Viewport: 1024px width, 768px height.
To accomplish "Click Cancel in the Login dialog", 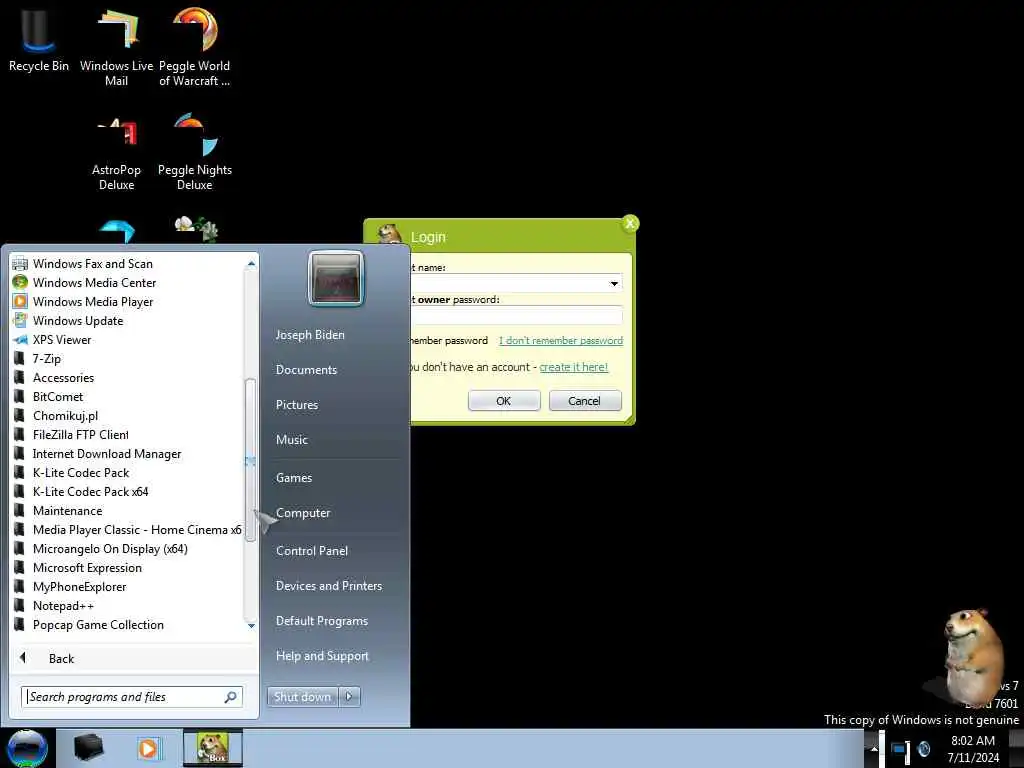I will click(584, 401).
